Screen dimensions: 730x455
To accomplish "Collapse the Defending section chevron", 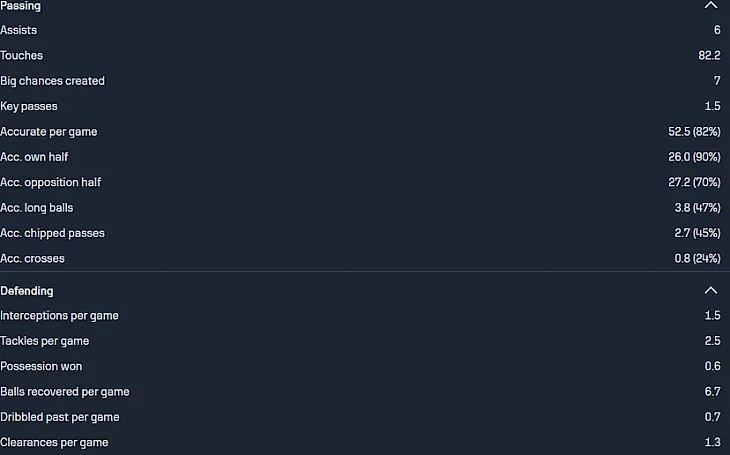I will (710, 290).
